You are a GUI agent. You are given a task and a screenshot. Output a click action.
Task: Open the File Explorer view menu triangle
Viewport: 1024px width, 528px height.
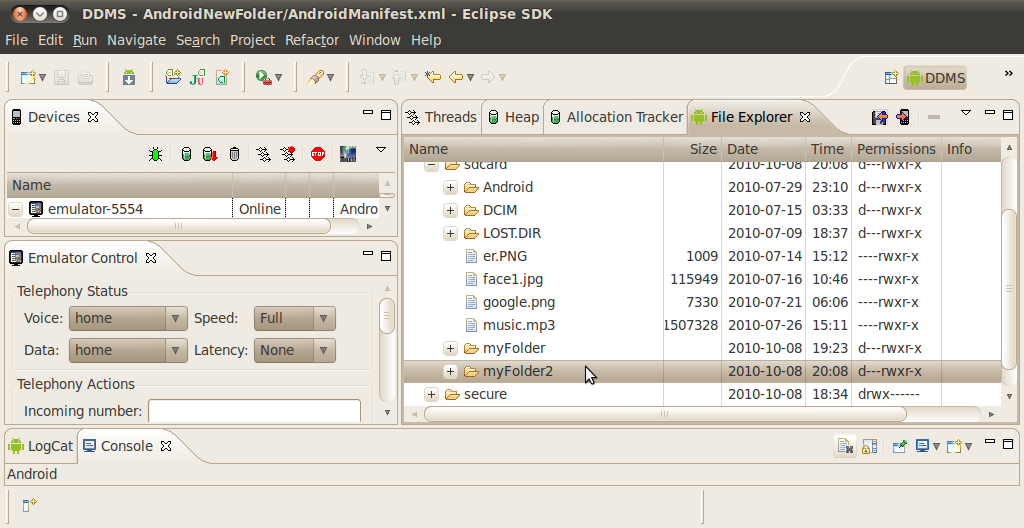pos(966,113)
